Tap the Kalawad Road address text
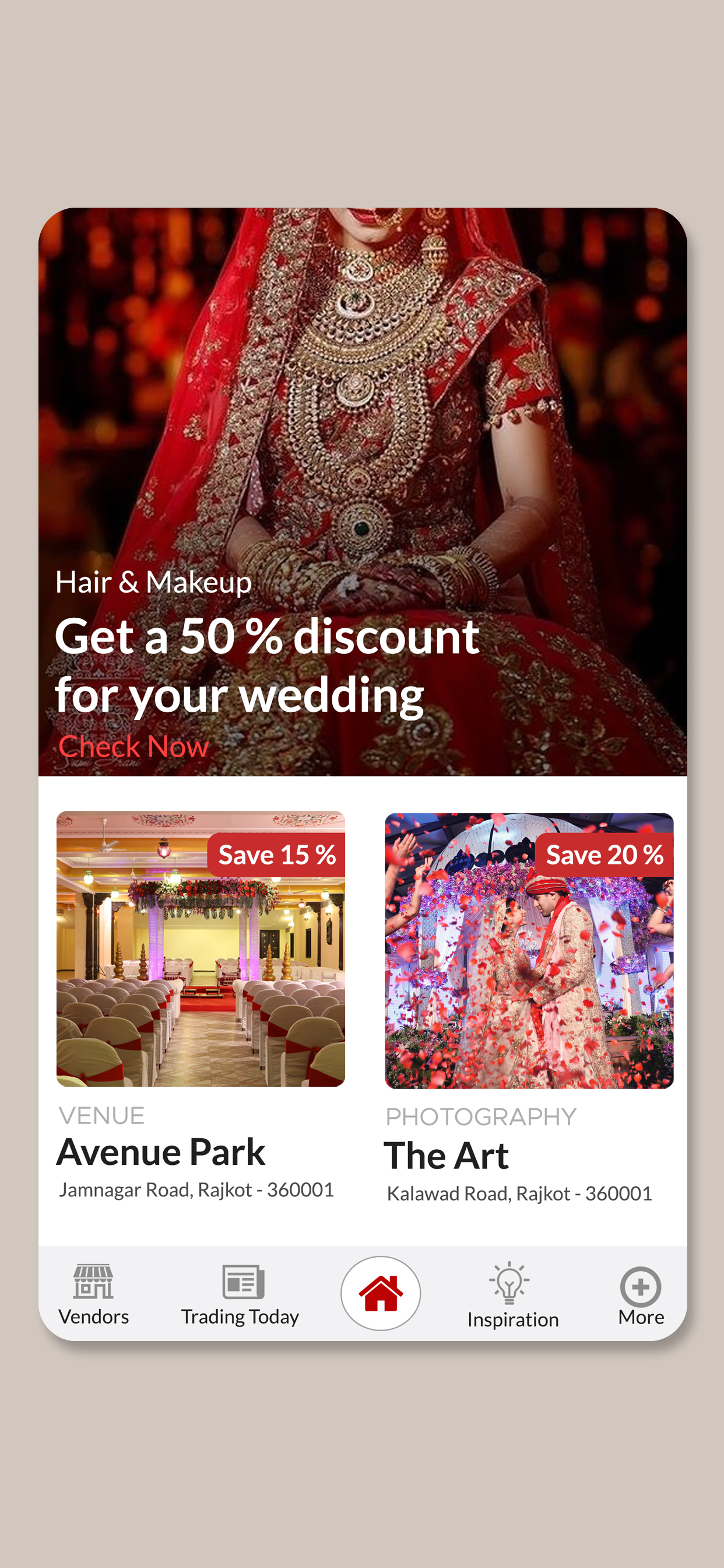 click(519, 1193)
